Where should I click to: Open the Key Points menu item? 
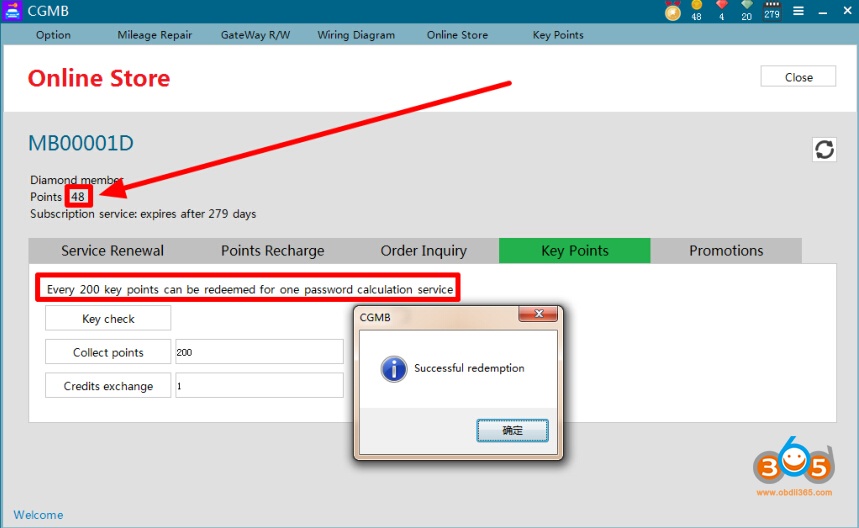click(558, 35)
